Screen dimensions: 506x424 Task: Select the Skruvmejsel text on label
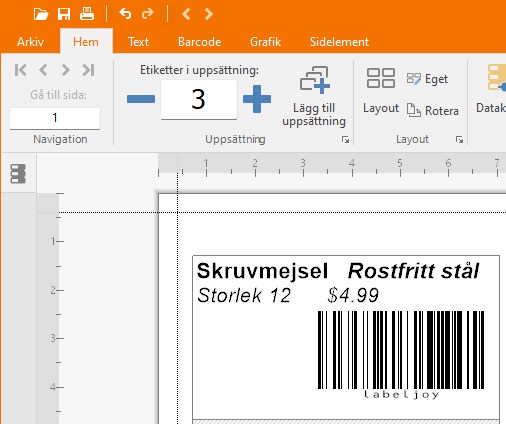(x=262, y=271)
